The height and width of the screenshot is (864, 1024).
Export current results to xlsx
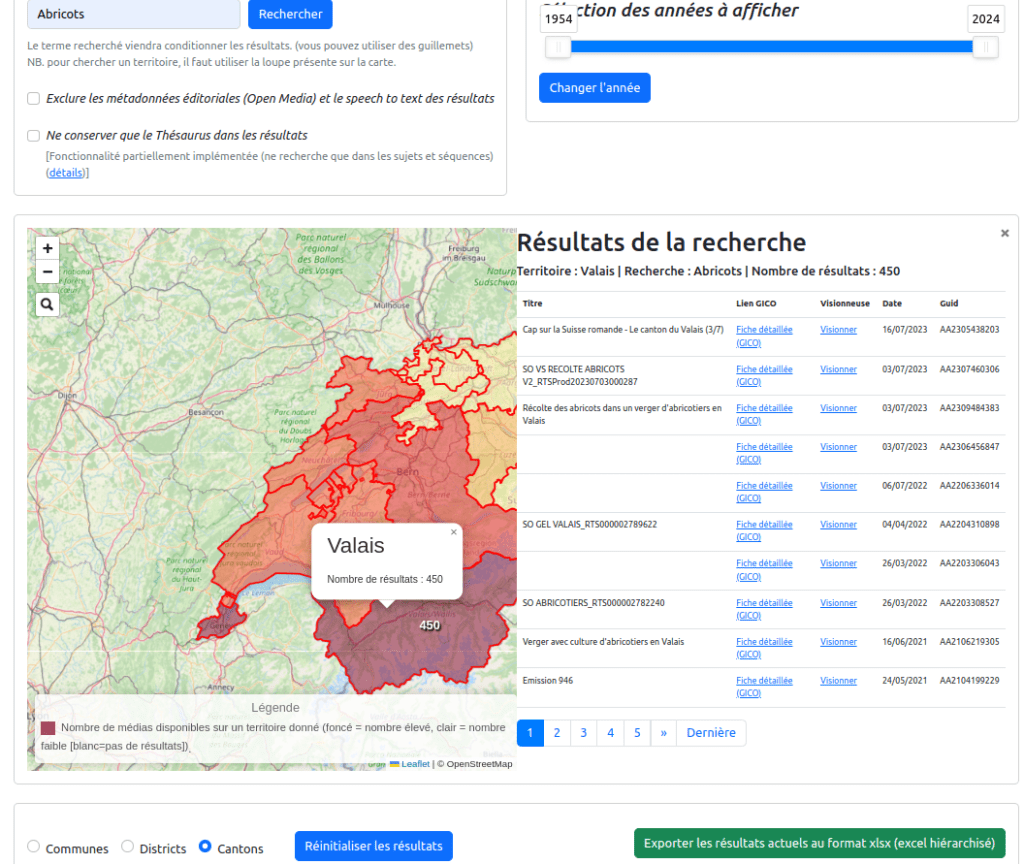819,843
